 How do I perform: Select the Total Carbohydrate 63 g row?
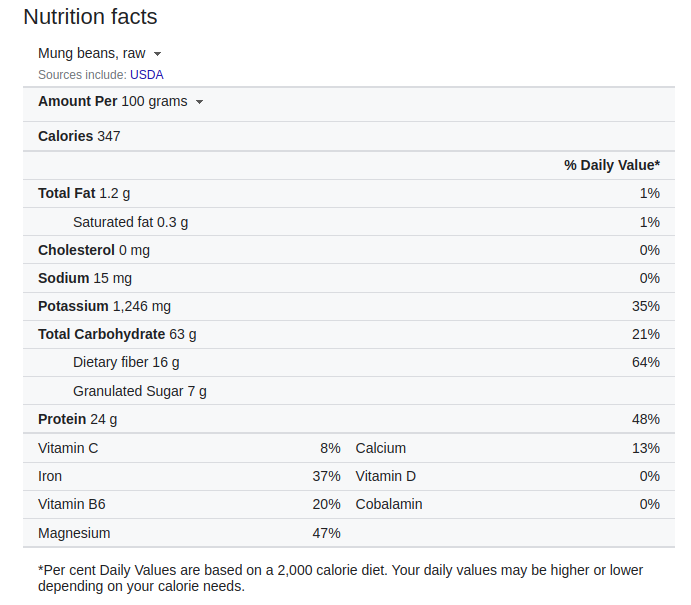[349, 334]
